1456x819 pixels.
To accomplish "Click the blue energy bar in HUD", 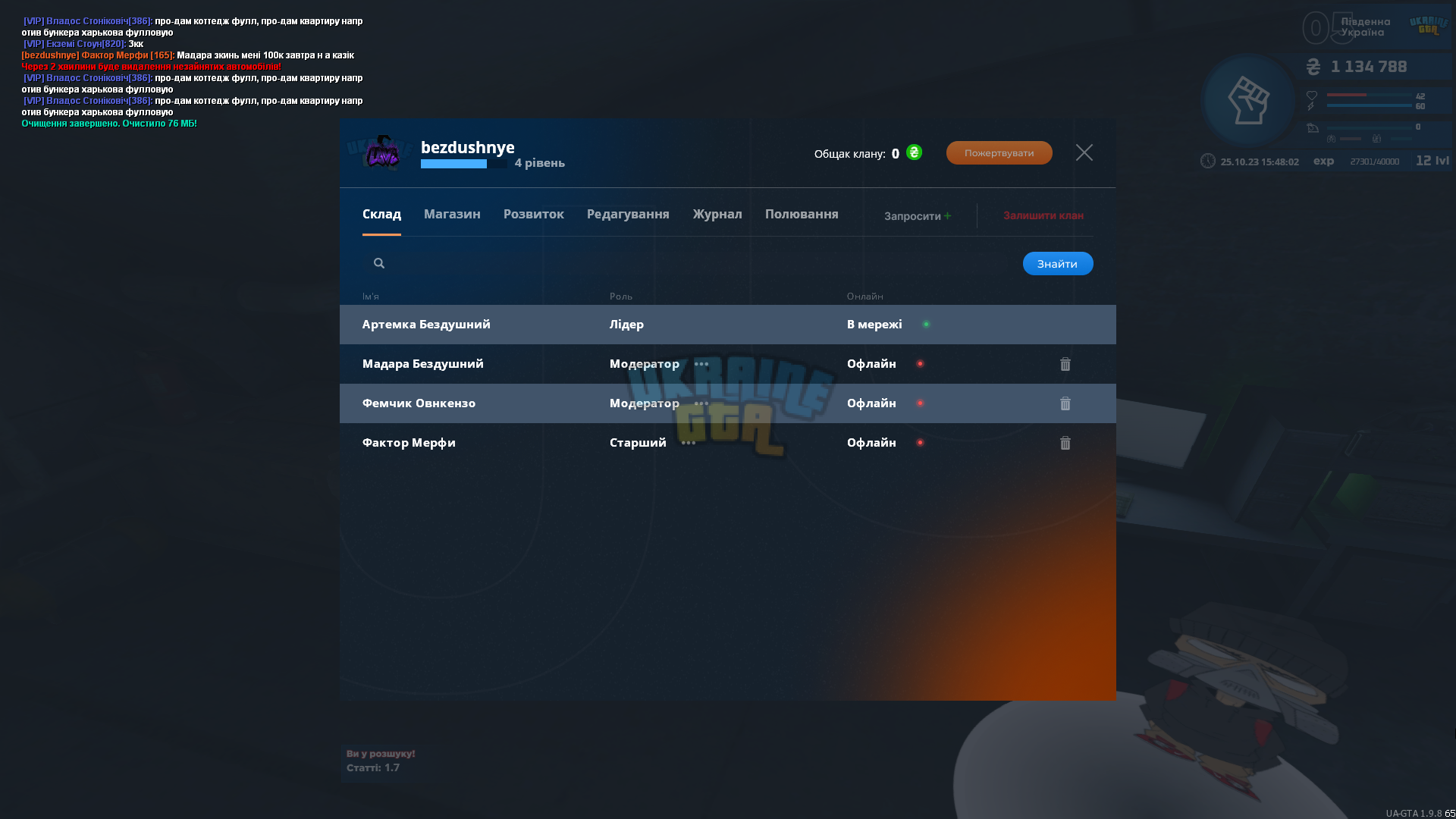I will tap(1370, 105).
